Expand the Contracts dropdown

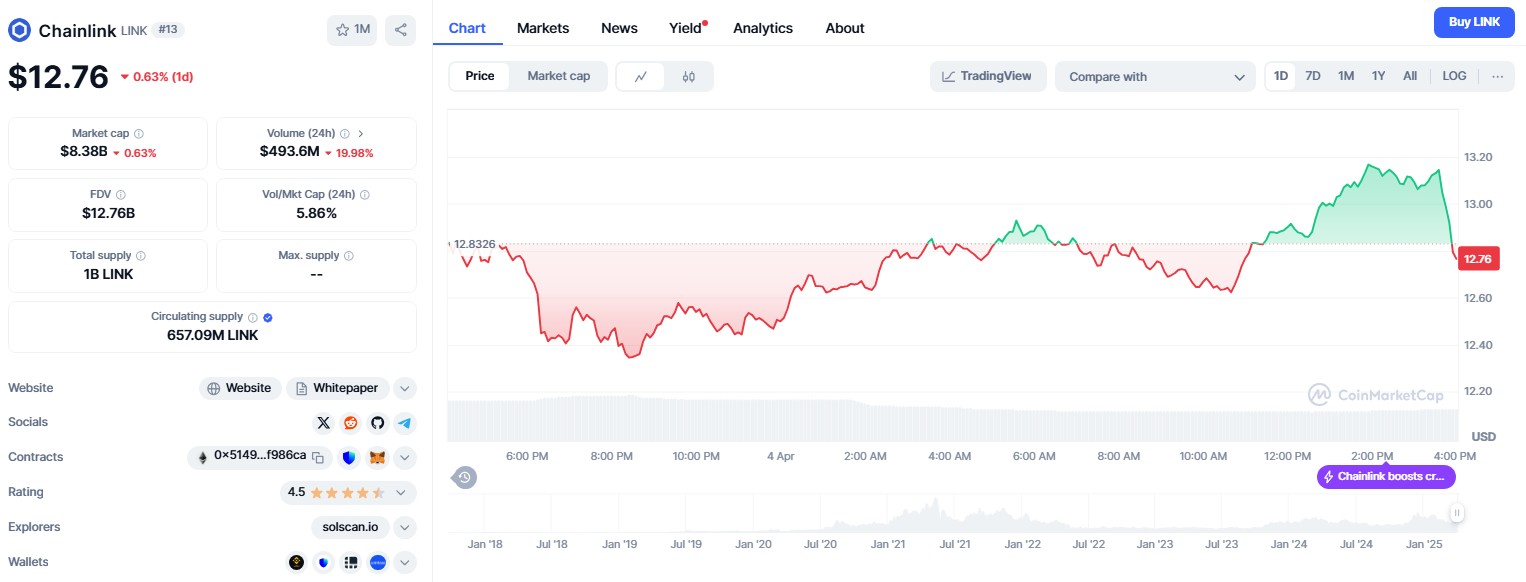pos(404,457)
